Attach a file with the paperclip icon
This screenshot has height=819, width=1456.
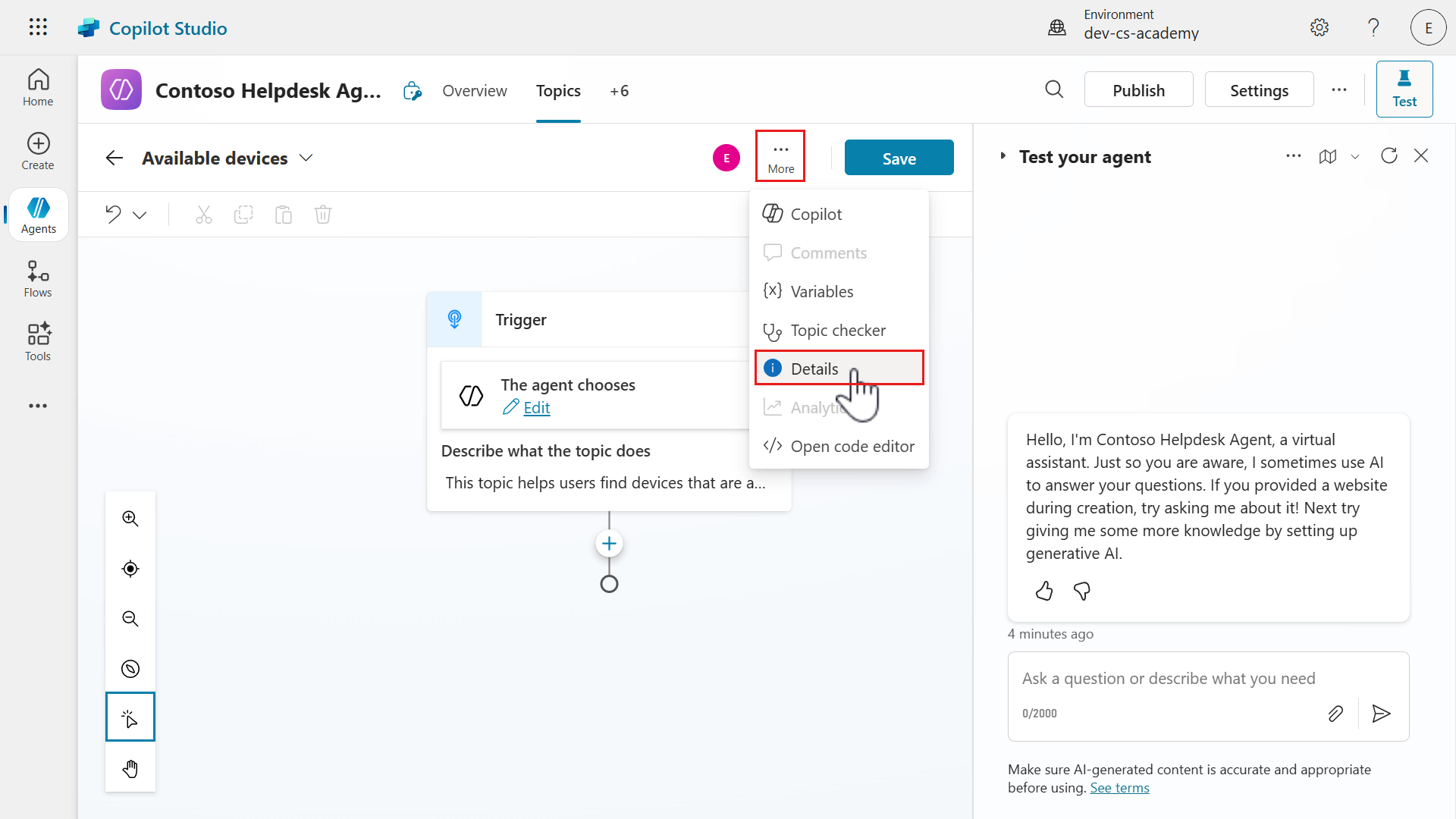pyautogui.click(x=1335, y=713)
